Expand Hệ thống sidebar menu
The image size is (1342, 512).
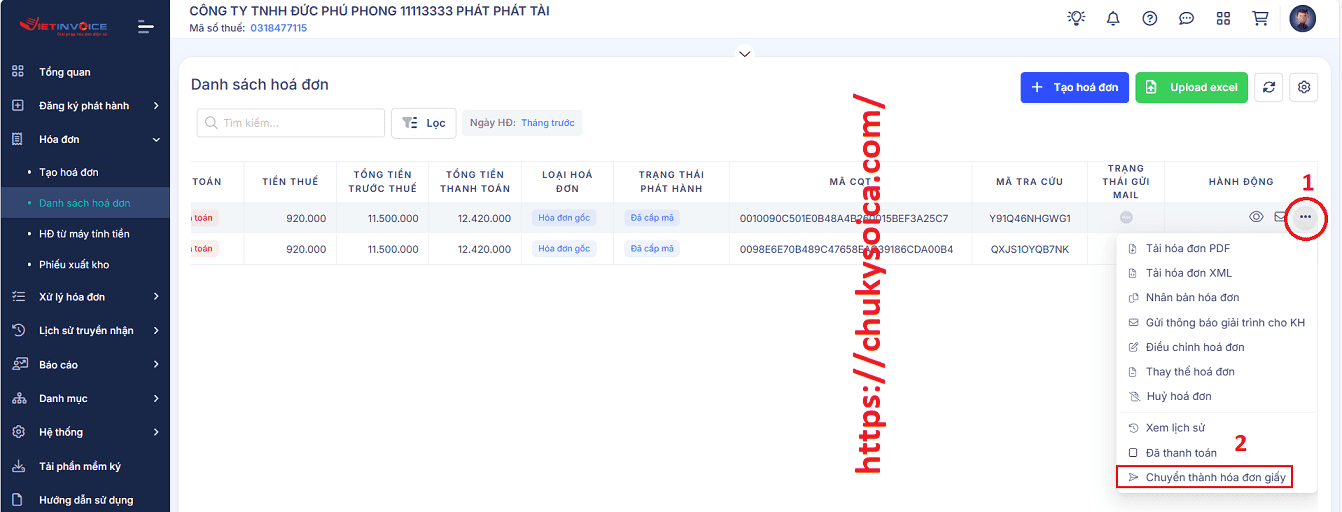tap(84, 432)
